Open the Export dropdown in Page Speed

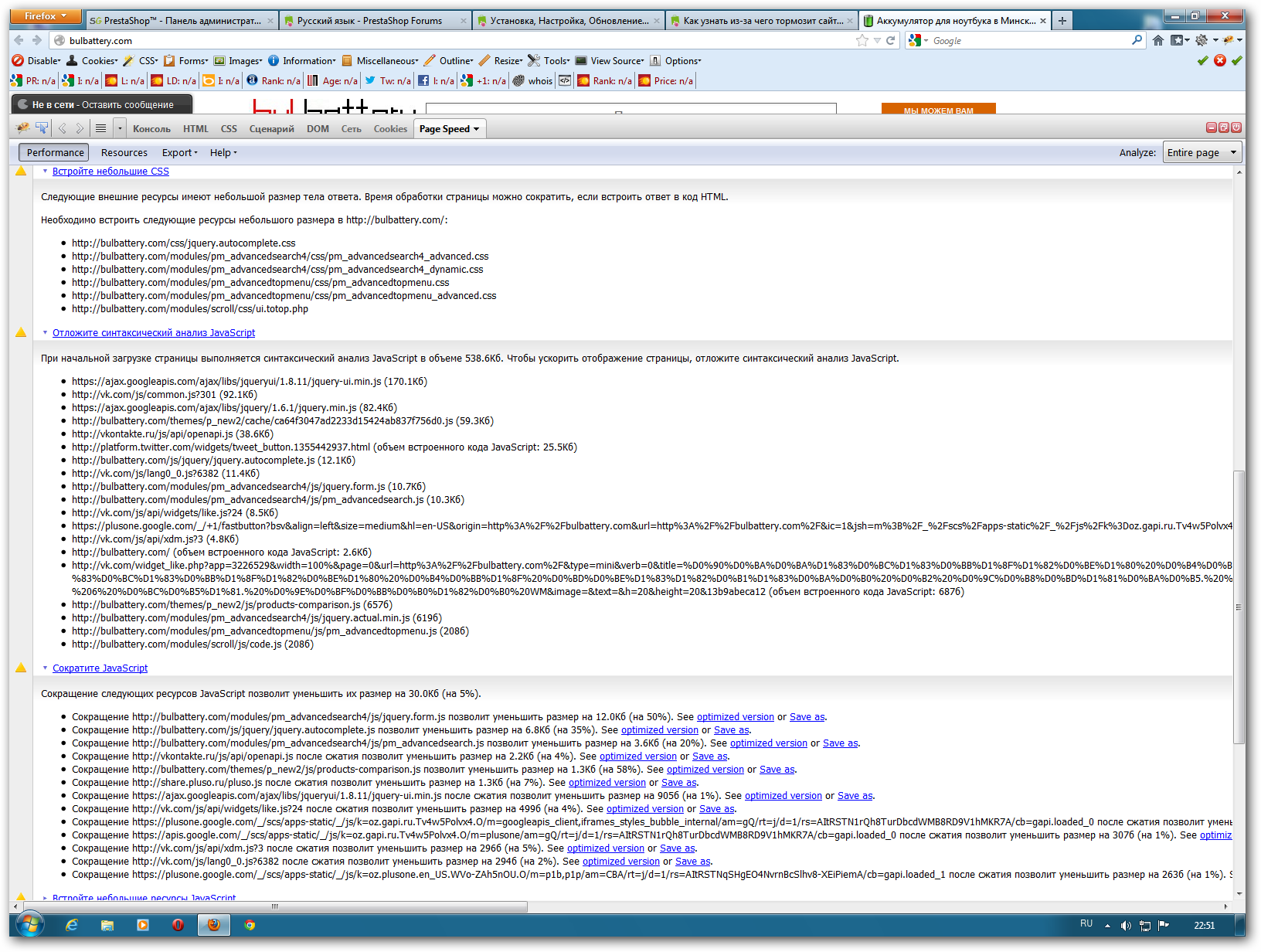[x=179, y=152]
